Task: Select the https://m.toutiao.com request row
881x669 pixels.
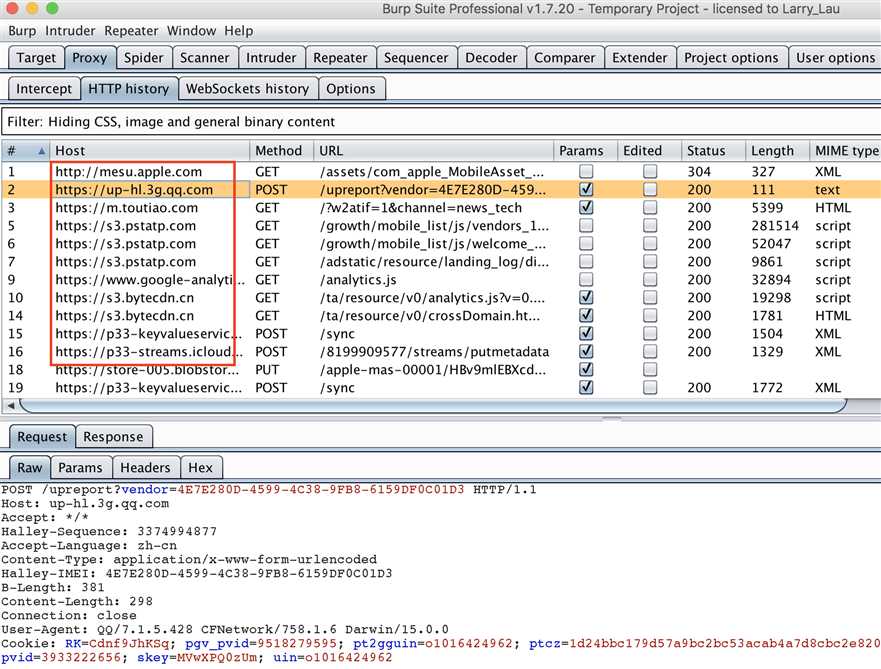Action: 441,207
